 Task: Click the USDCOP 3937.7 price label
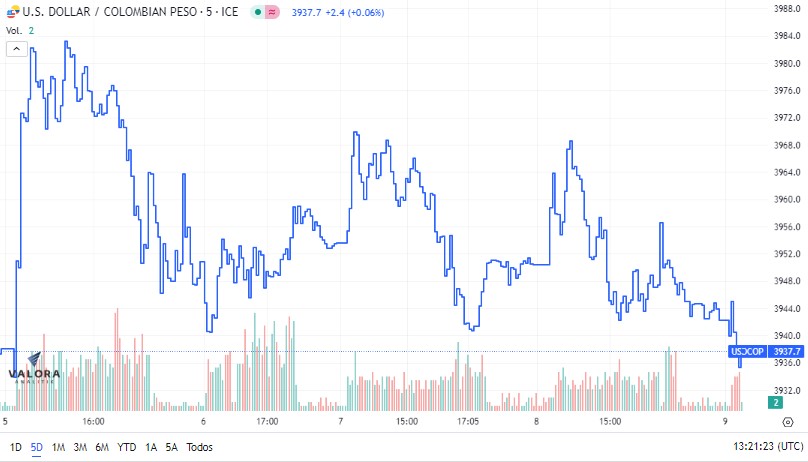coord(766,351)
